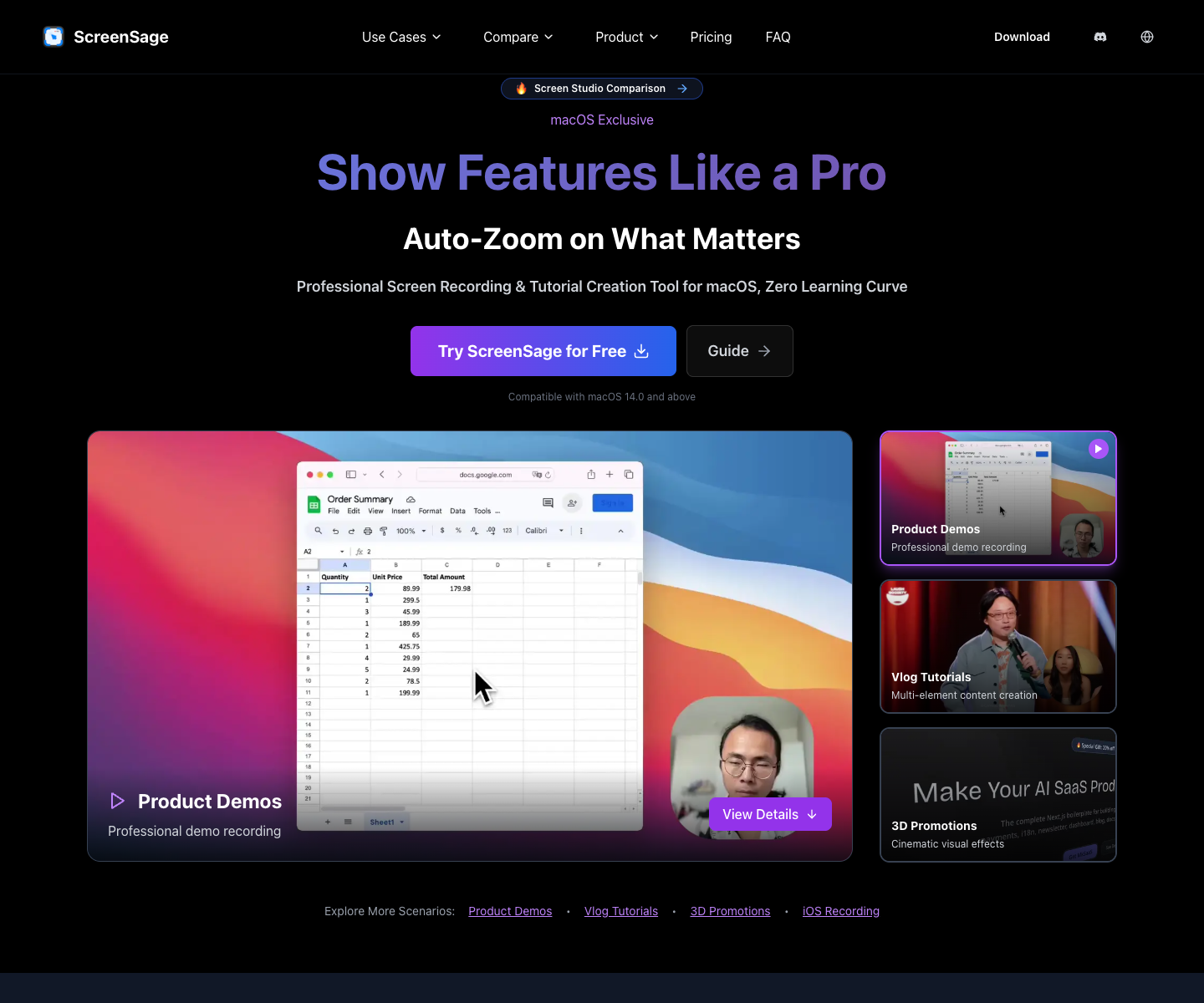Image resolution: width=1204 pixels, height=1003 pixels.
Task: Select the Product Demos thumbnail card
Action: pyautogui.click(x=998, y=498)
